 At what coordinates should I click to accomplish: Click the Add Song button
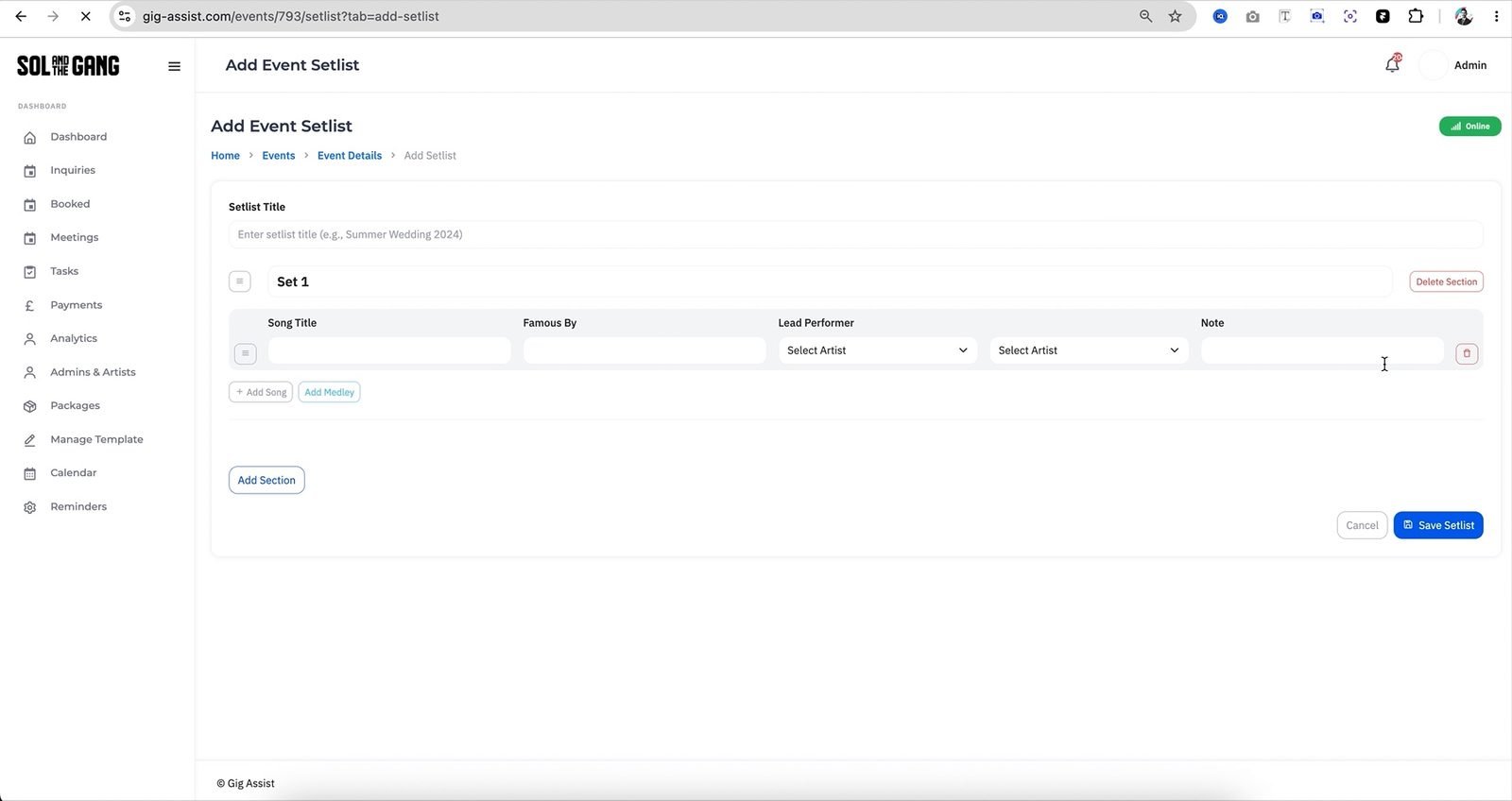pos(261,392)
